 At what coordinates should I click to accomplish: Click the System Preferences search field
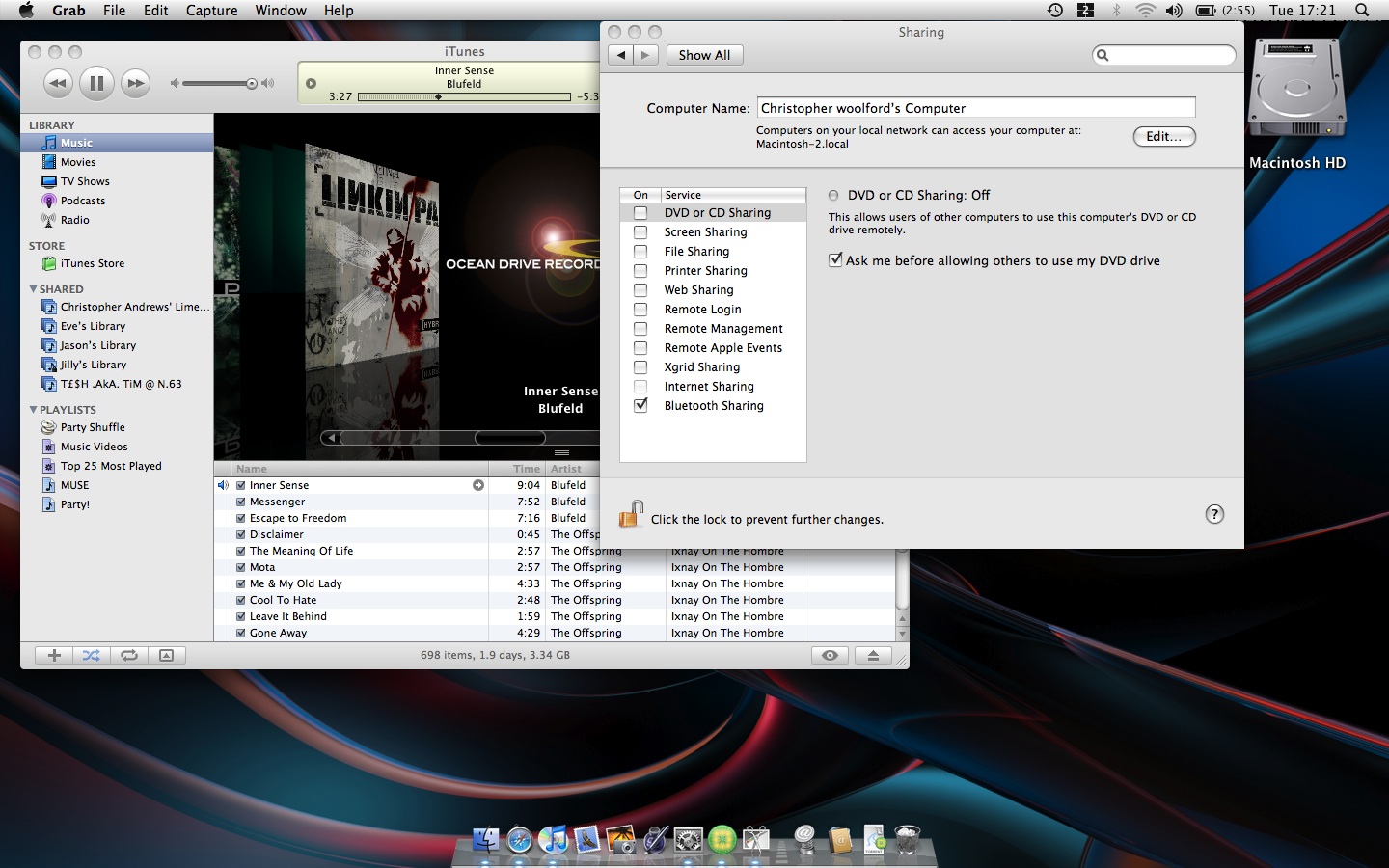(1164, 55)
